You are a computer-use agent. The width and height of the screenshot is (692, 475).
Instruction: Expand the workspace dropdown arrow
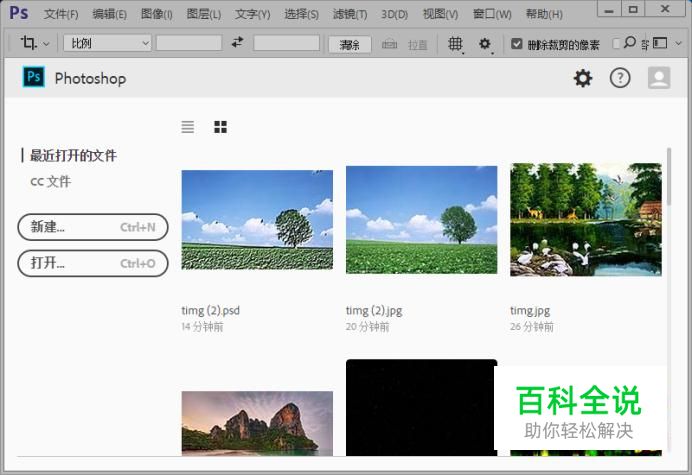(x=679, y=43)
